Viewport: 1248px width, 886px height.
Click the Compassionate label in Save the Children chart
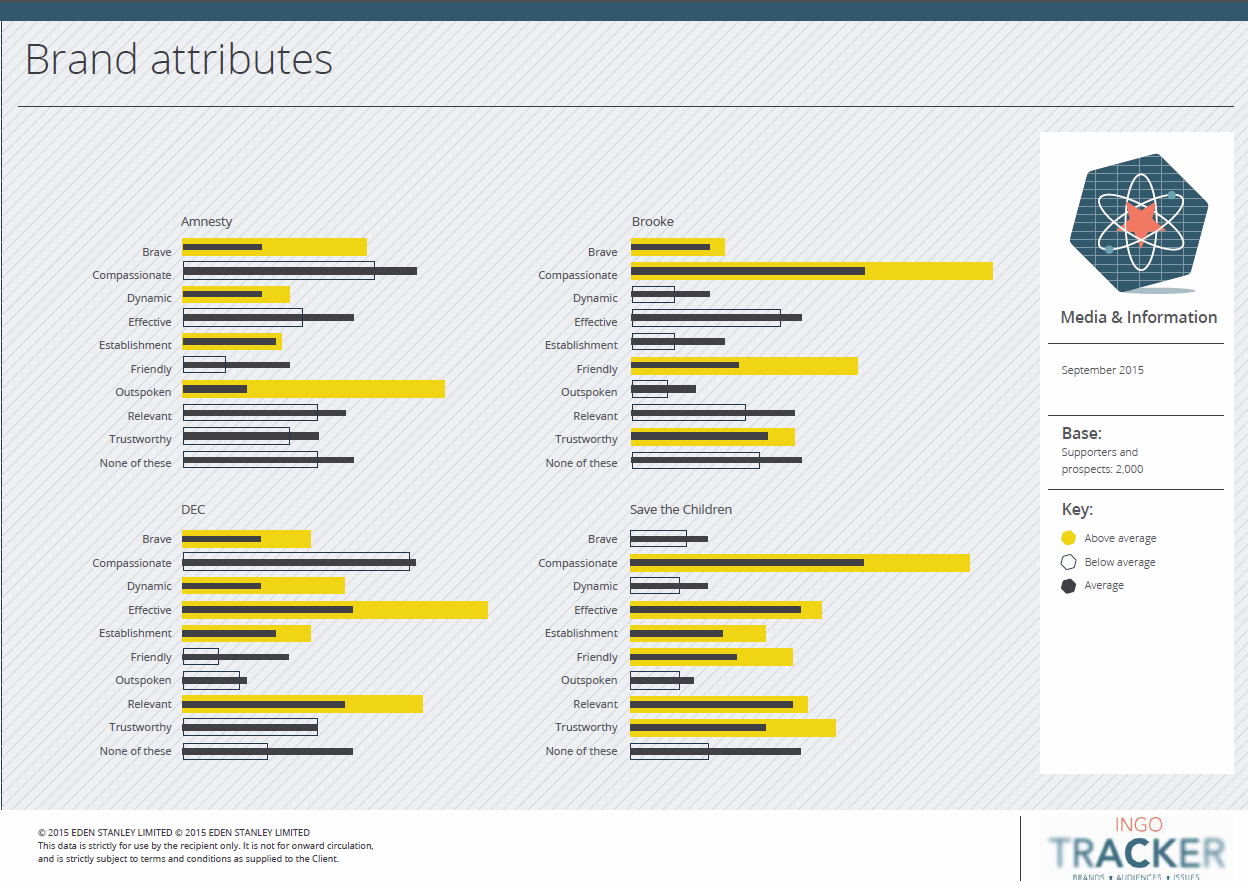578,563
